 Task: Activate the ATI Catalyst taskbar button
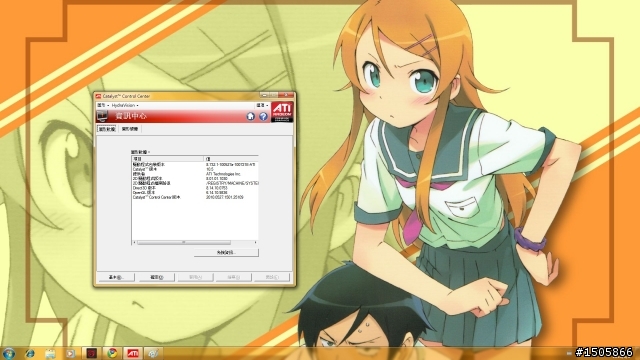(x=133, y=353)
